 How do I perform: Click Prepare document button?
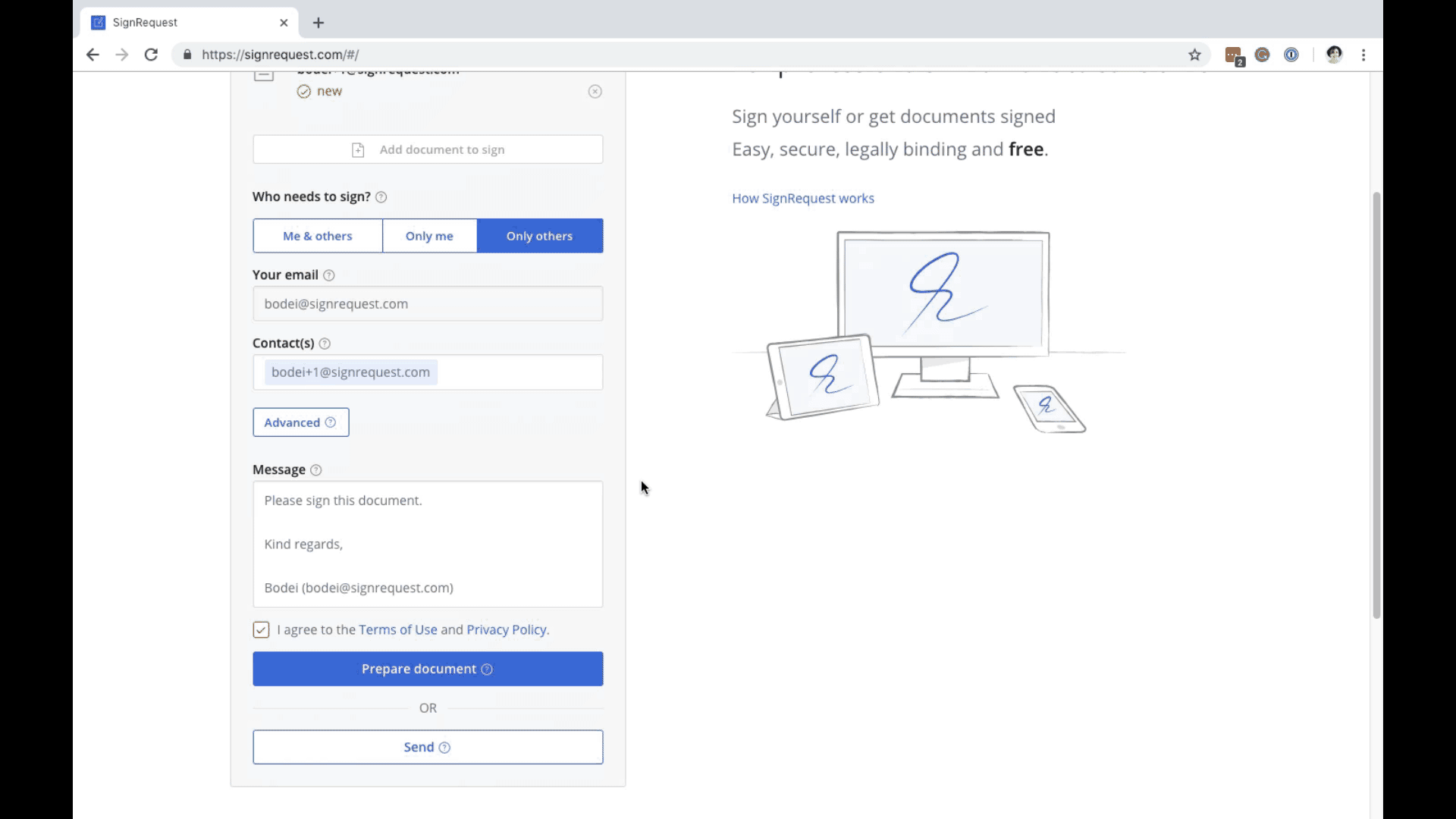click(428, 669)
